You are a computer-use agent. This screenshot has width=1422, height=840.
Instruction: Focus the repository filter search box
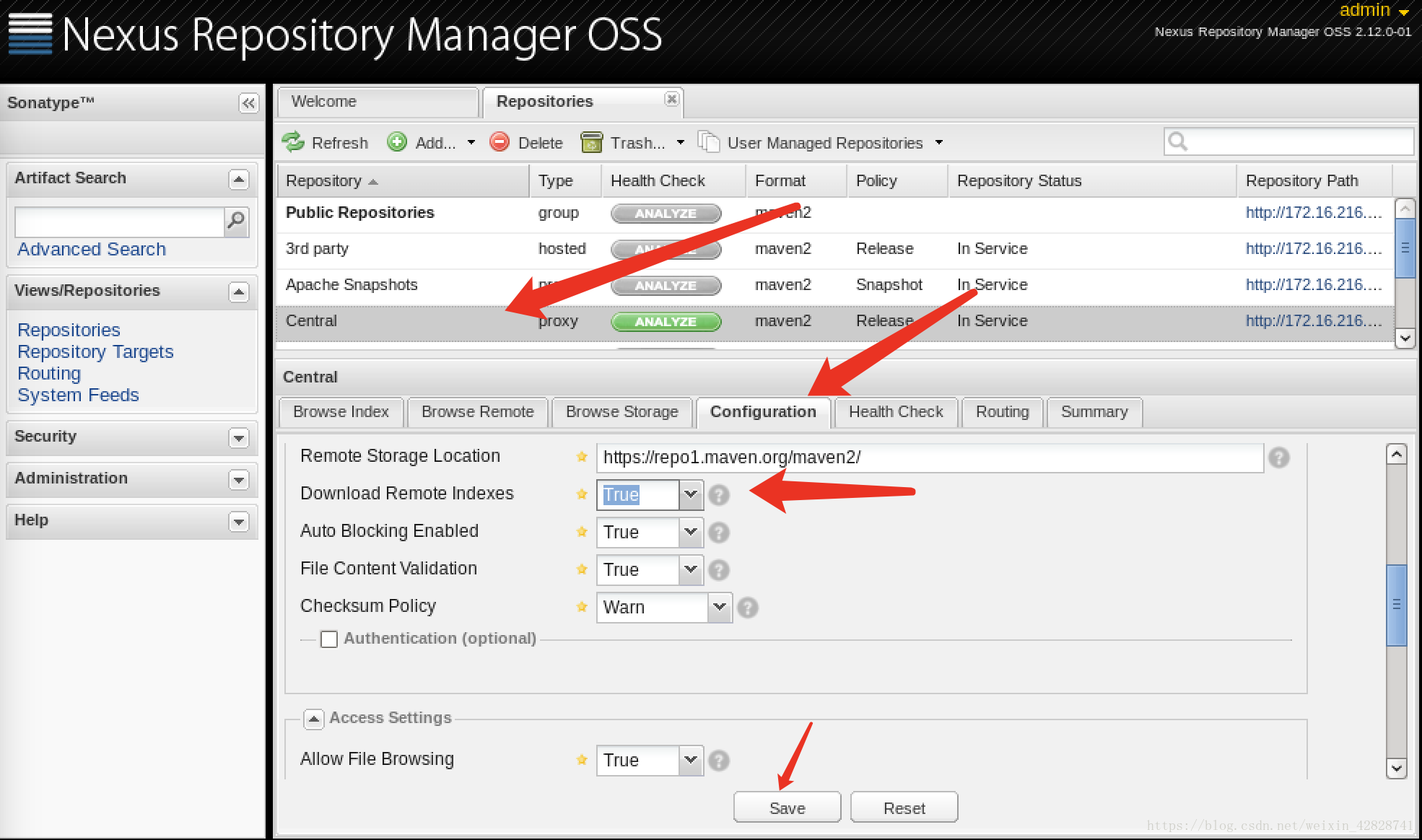click(x=1288, y=141)
